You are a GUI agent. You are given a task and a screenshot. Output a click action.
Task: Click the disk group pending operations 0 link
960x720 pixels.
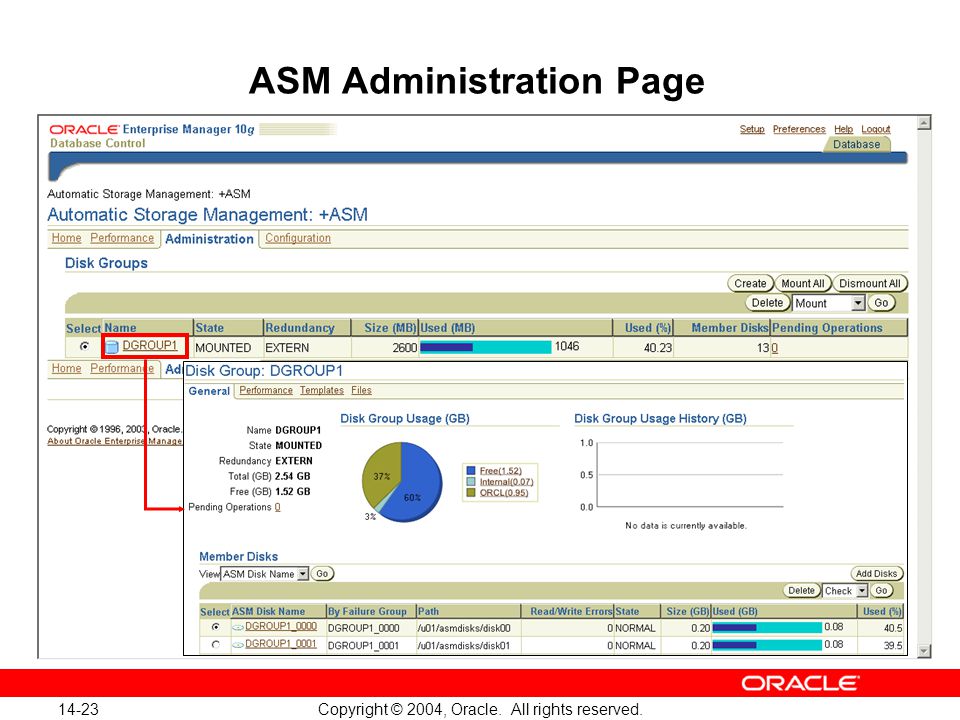click(x=774, y=348)
